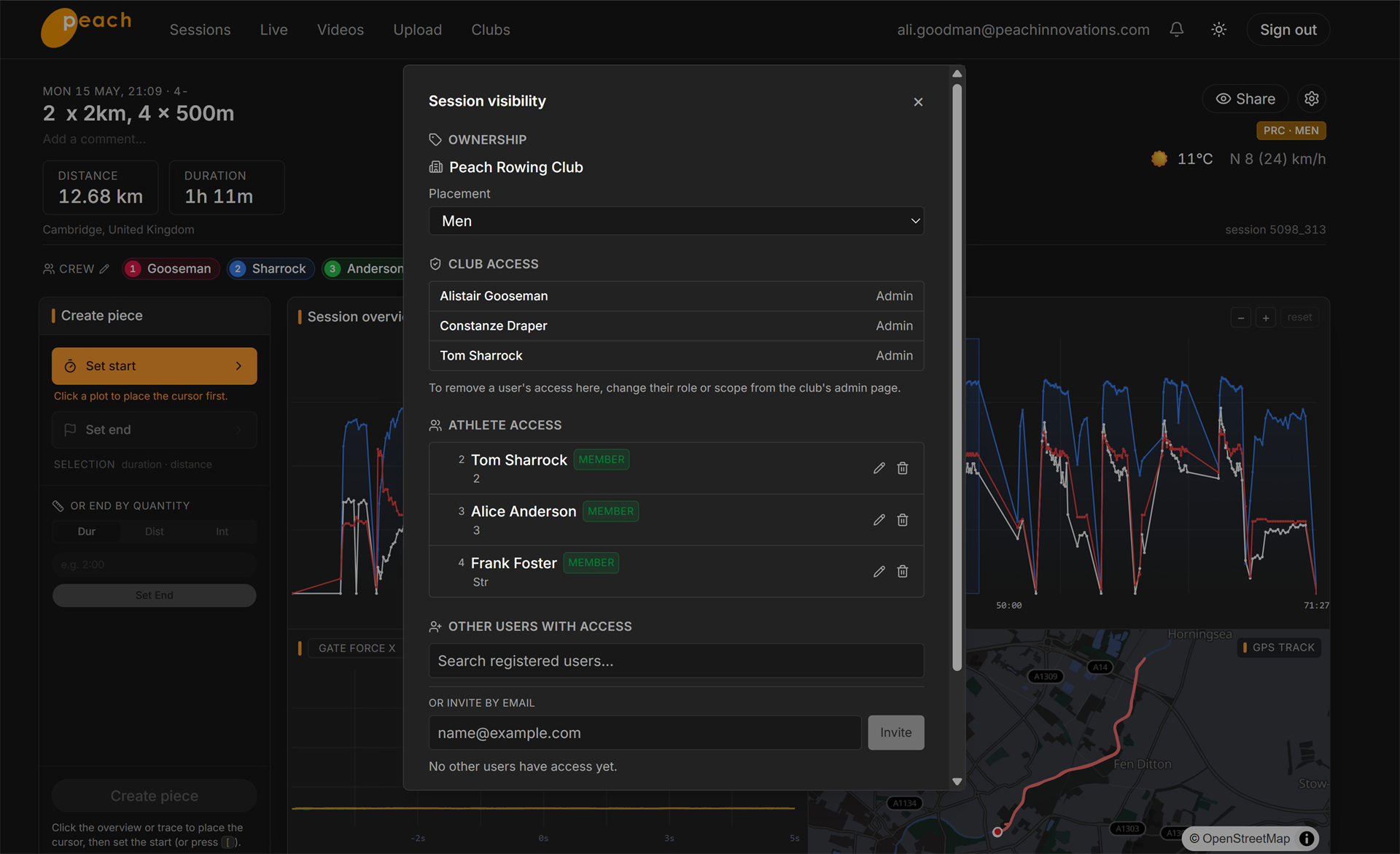Zoom in the overview chart with plus
This screenshot has height=854, width=1400.
(x=1266, y=318)
